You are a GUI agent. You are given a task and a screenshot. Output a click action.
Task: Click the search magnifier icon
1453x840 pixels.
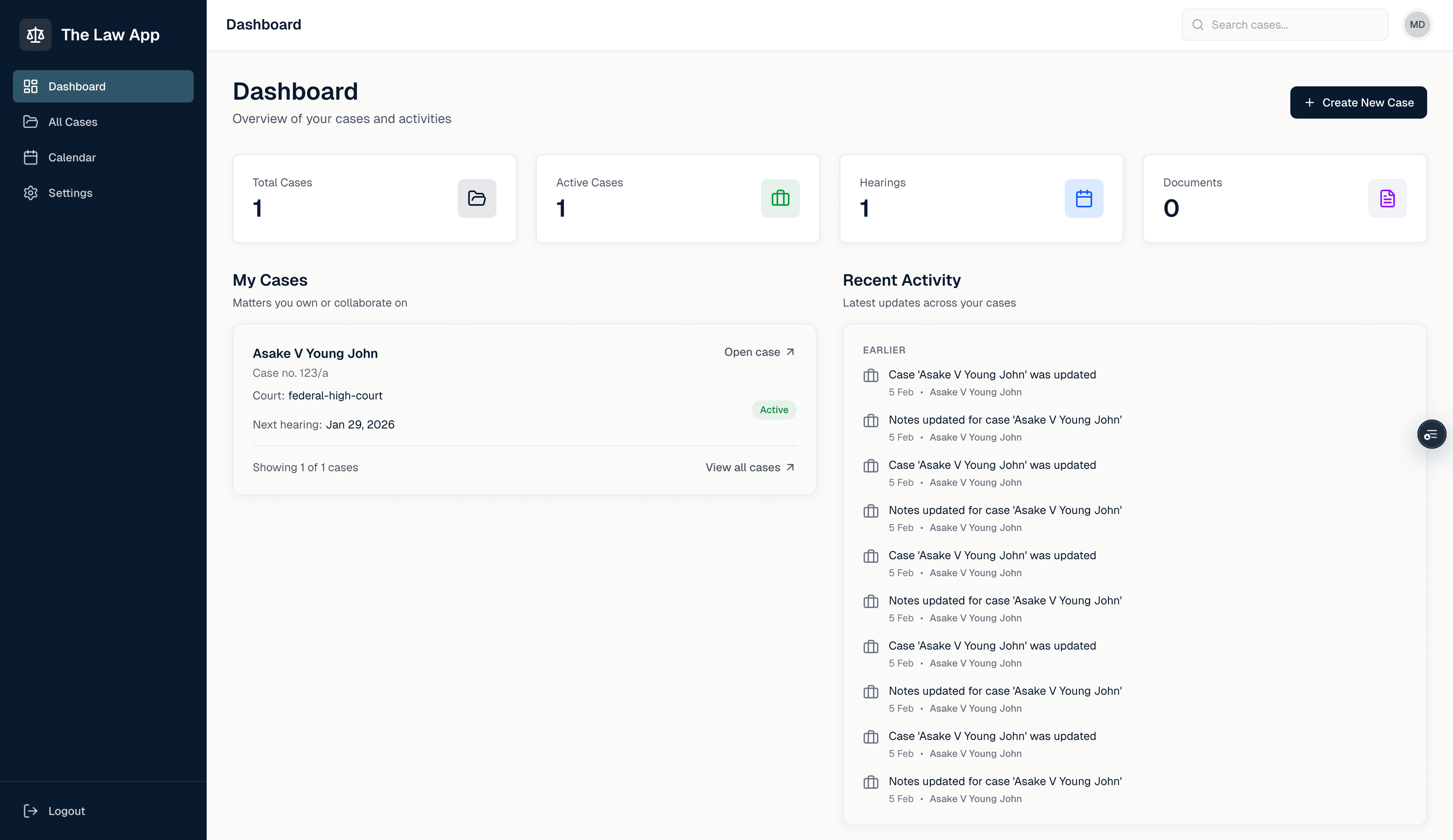[x=1198, y=24]
